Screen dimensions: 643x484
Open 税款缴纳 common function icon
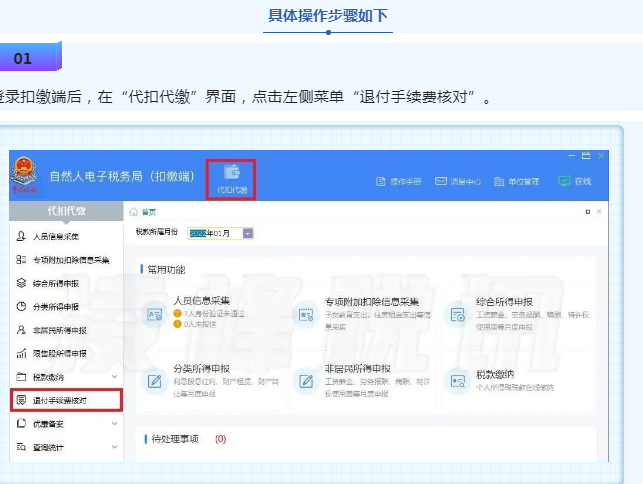point(457,381)
